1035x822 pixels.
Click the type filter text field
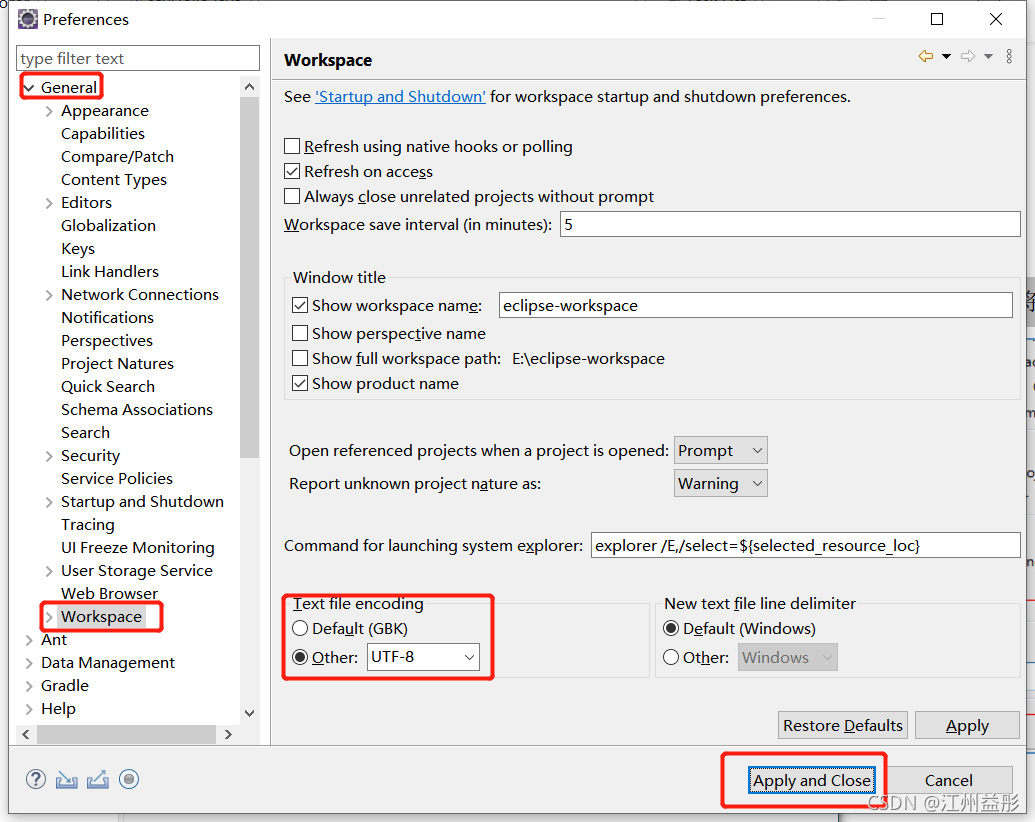click(x=138, y=58)
